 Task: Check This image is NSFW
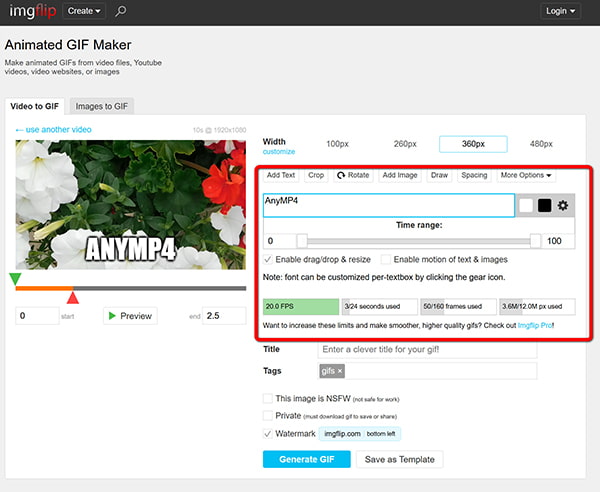(268, 399)
